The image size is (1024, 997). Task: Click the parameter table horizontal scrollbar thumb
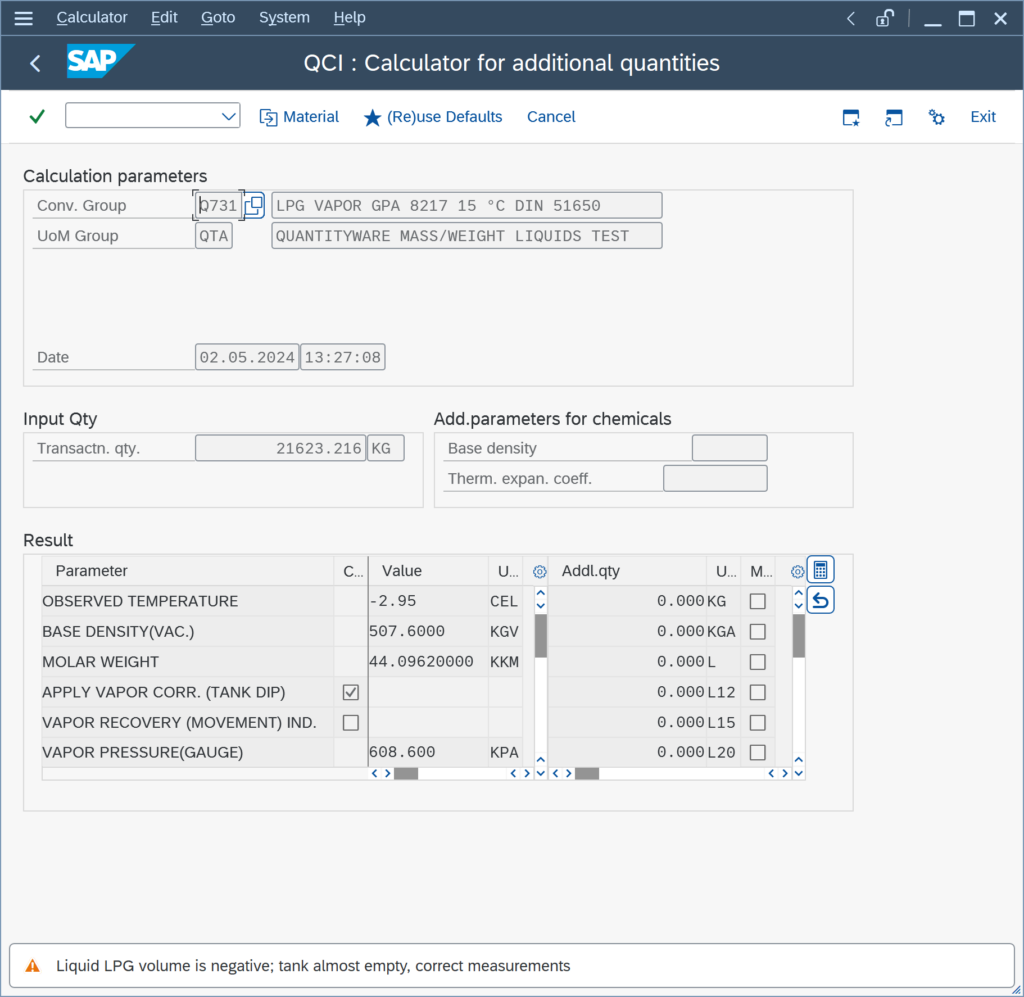(406, 774)
